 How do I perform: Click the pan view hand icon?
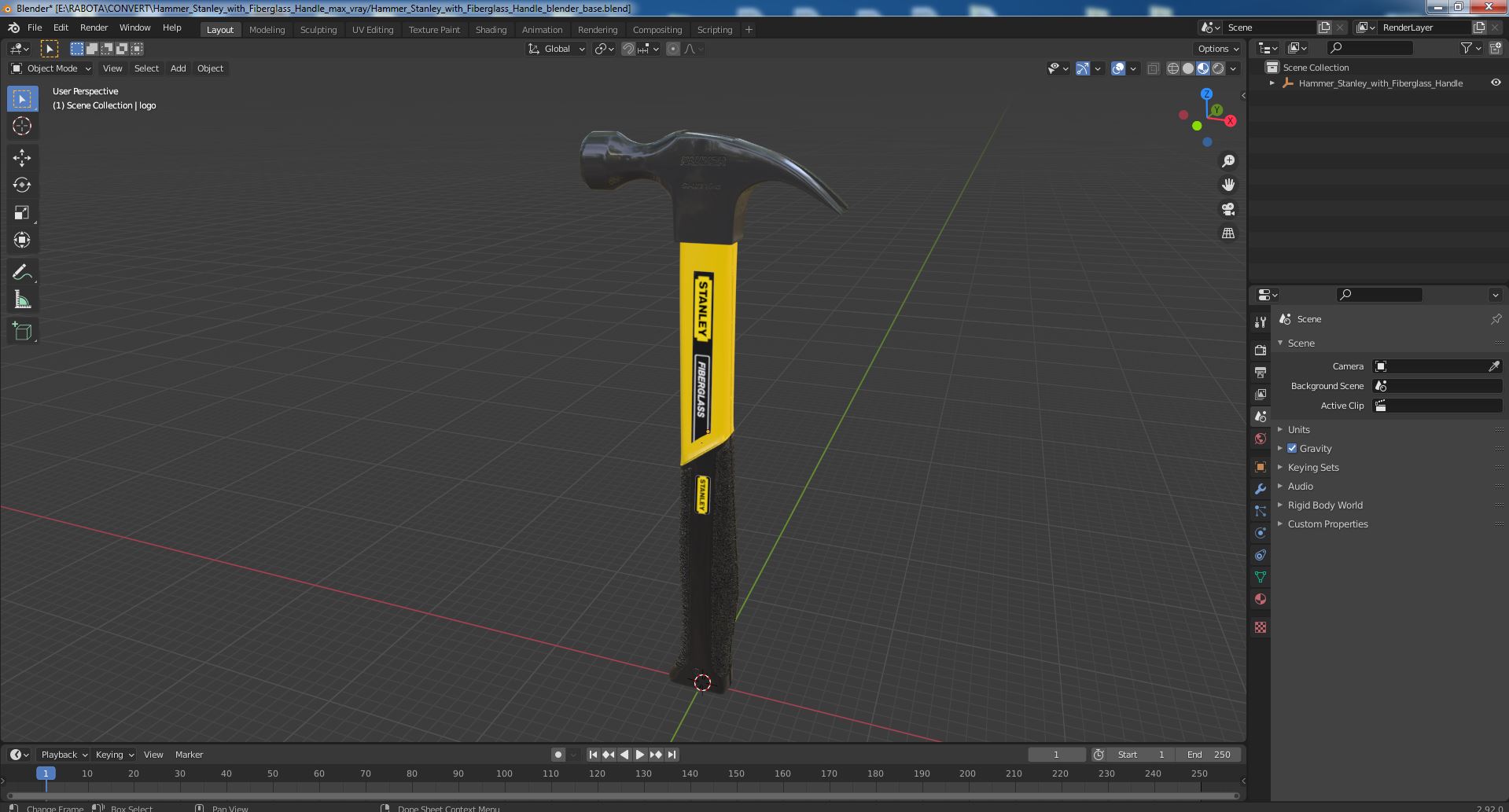click(1227, 185)
